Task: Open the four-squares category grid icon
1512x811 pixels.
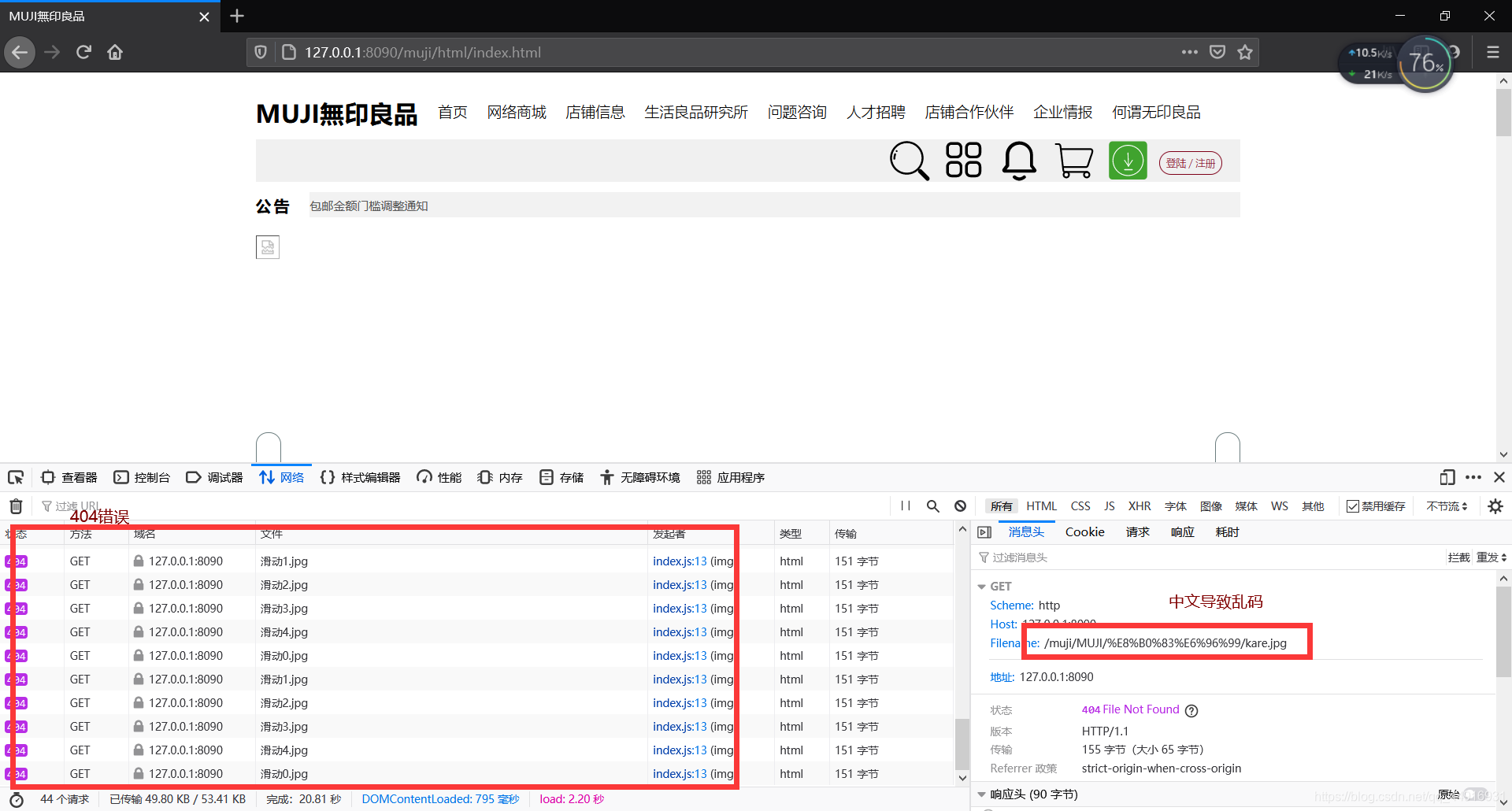Action: 964,160
